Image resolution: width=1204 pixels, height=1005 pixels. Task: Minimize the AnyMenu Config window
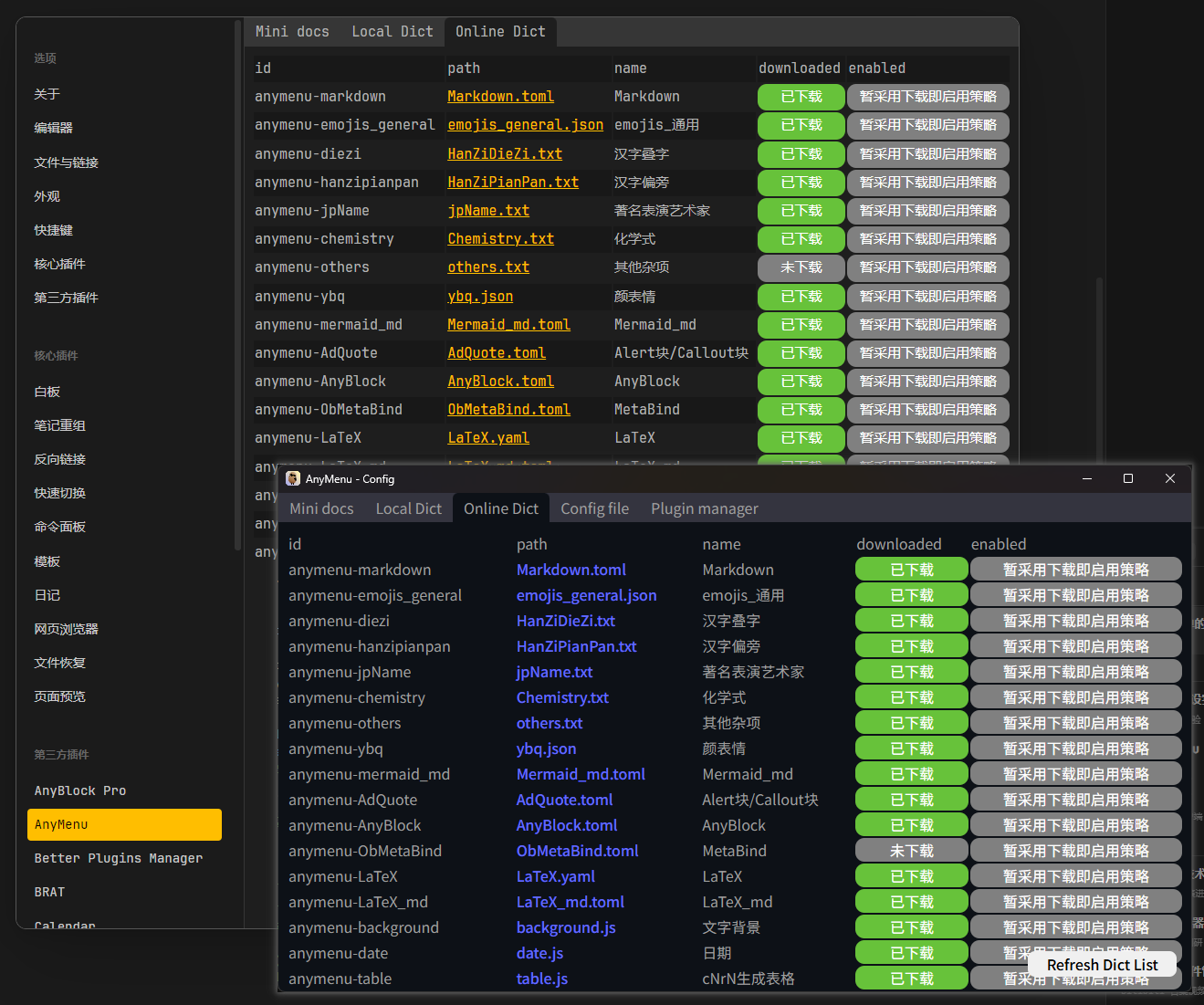(1087, 478)
